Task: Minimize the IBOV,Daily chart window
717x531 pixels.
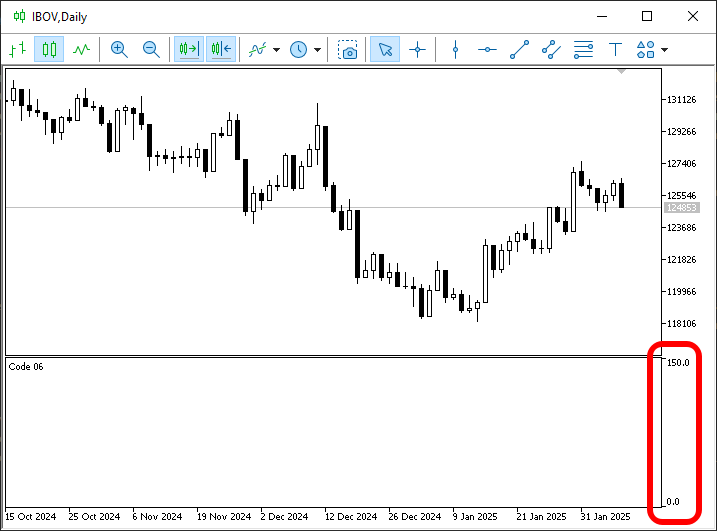Action: point(602,16)
